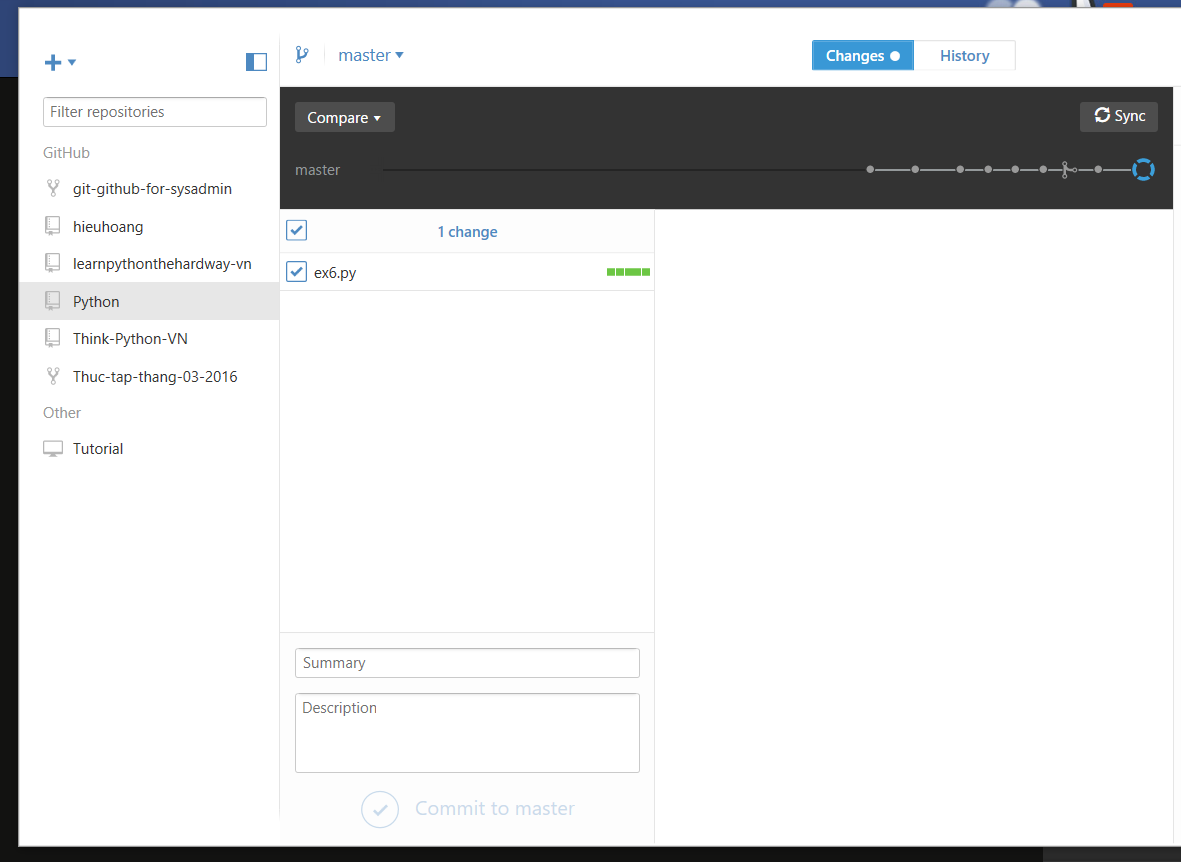Open the master branch dropdown

point(371,55)
